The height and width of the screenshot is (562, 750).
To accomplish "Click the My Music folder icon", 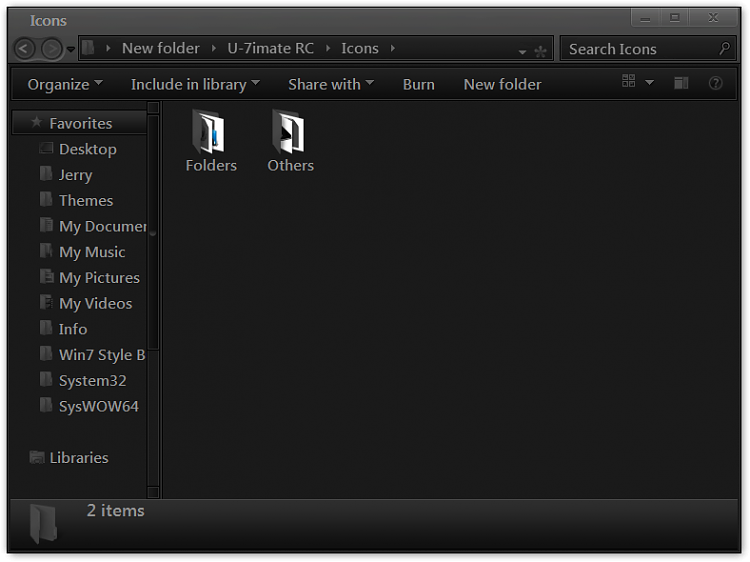I will coord(46,250).
